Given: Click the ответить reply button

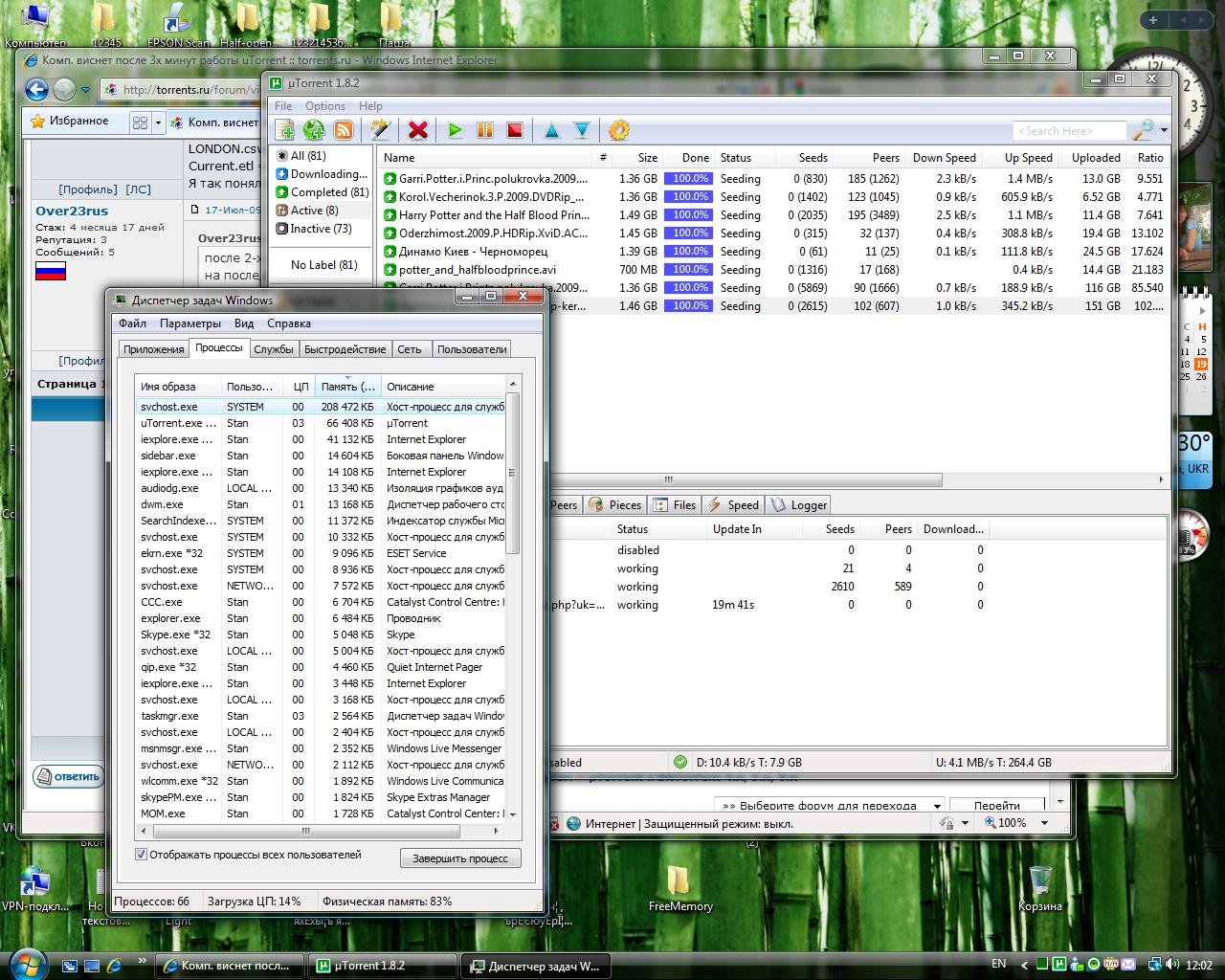Looking at the screenshot, I should coord(69,776).
